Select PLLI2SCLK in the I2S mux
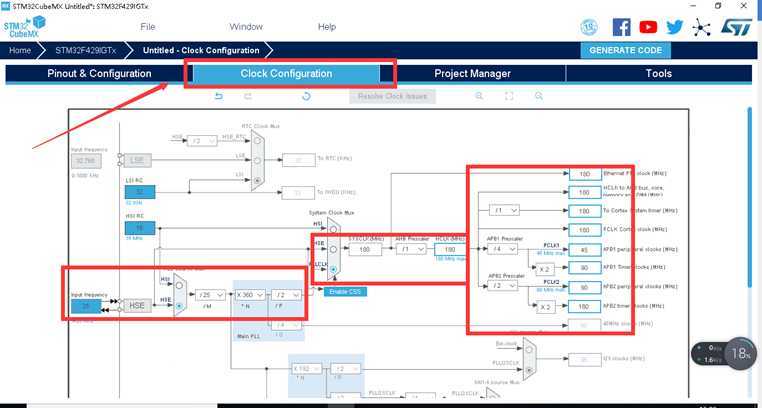Viewport: 762px width, 408px height. [529, 370]
